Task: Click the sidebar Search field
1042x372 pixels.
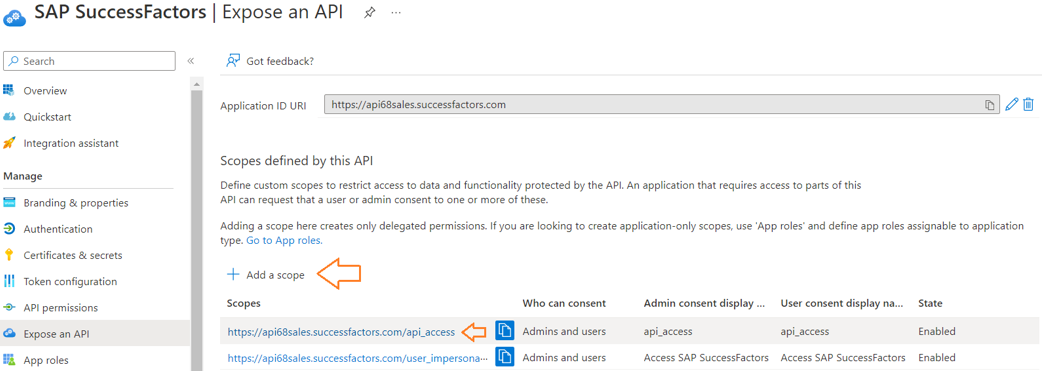Action: tap(89, 61)
